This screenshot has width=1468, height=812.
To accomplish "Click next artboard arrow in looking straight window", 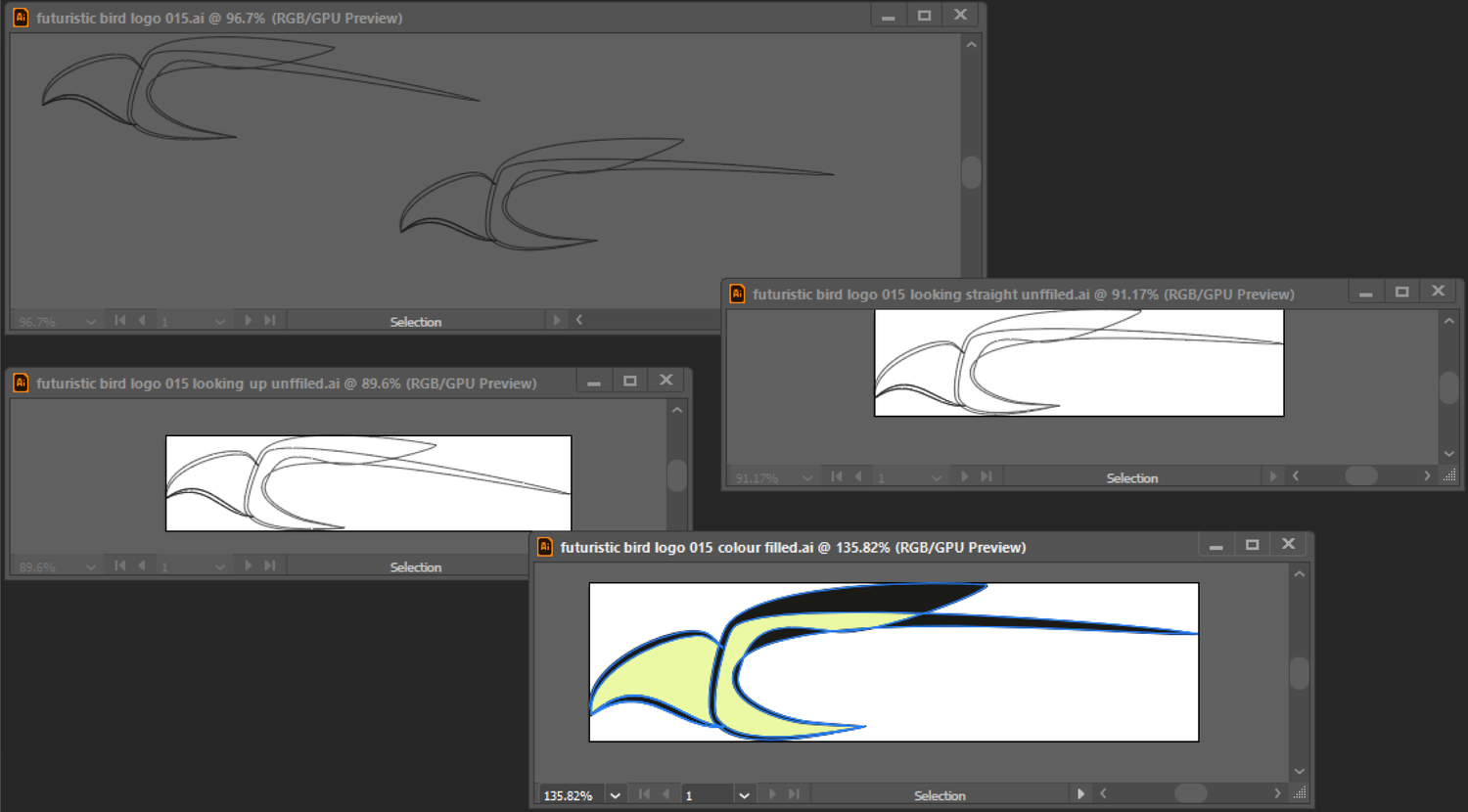I will pyautogui.click(x=964, y=476).
